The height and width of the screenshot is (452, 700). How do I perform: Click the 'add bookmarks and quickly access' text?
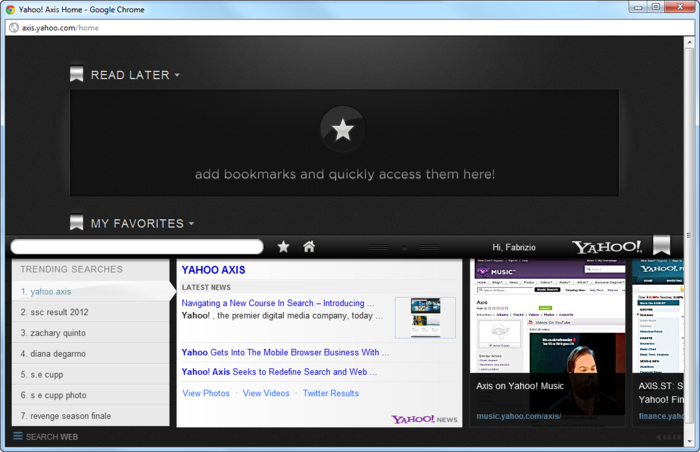[345, 174]
